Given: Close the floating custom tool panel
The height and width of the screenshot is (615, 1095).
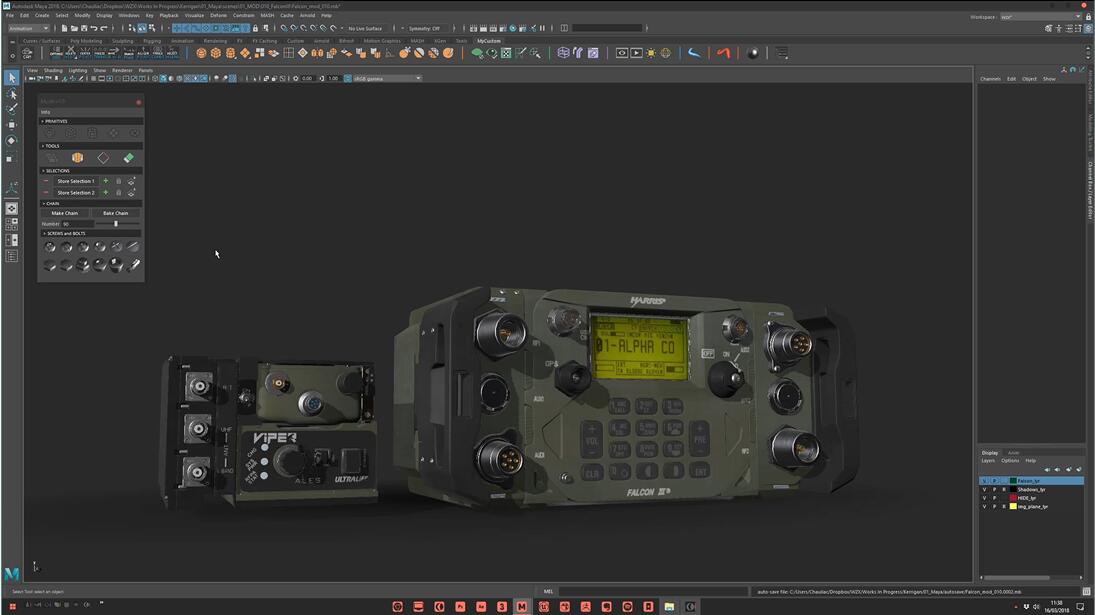Looking at the screenshot, I should tap(138, 102).
